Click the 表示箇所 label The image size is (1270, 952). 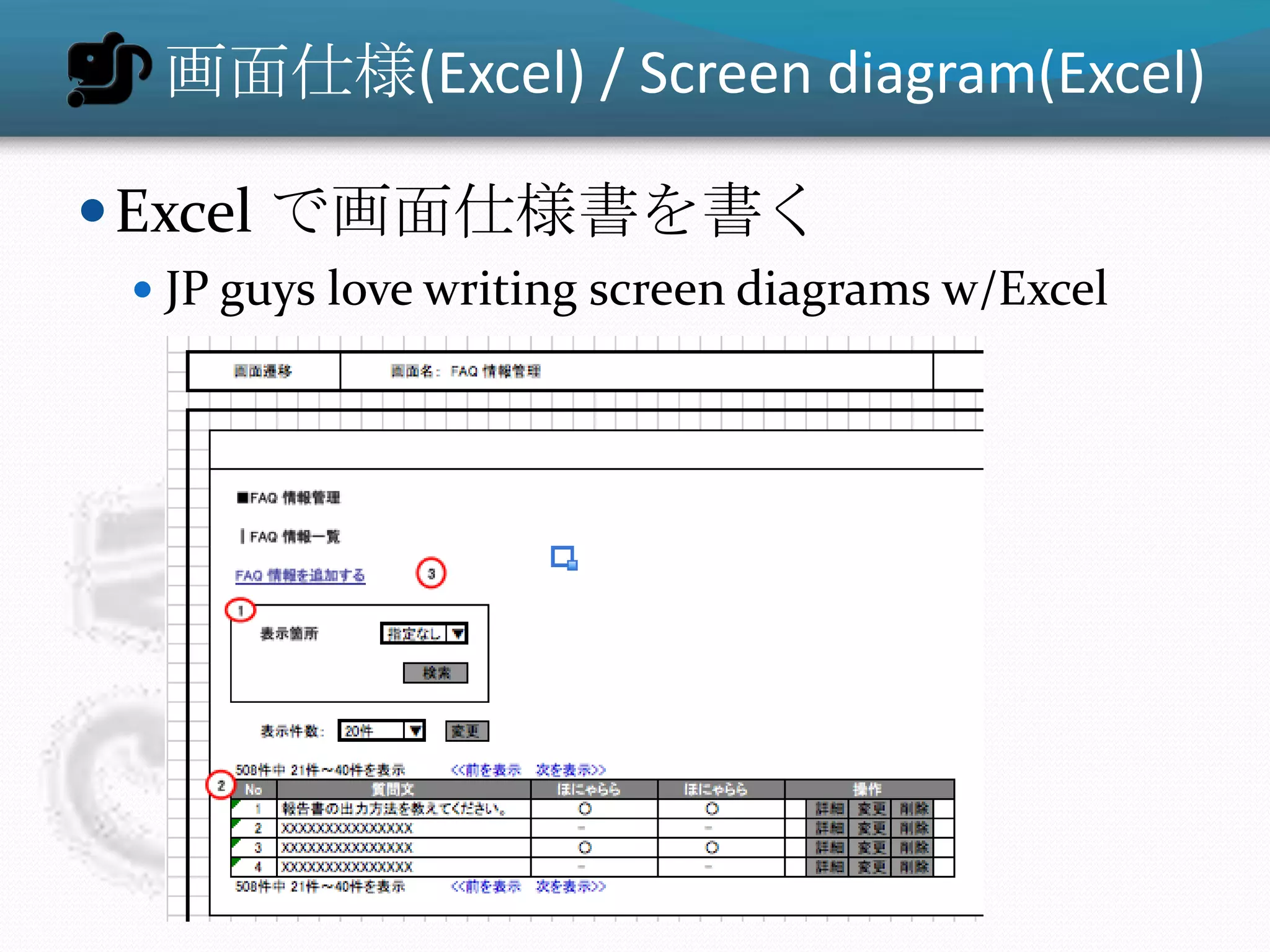289,633
